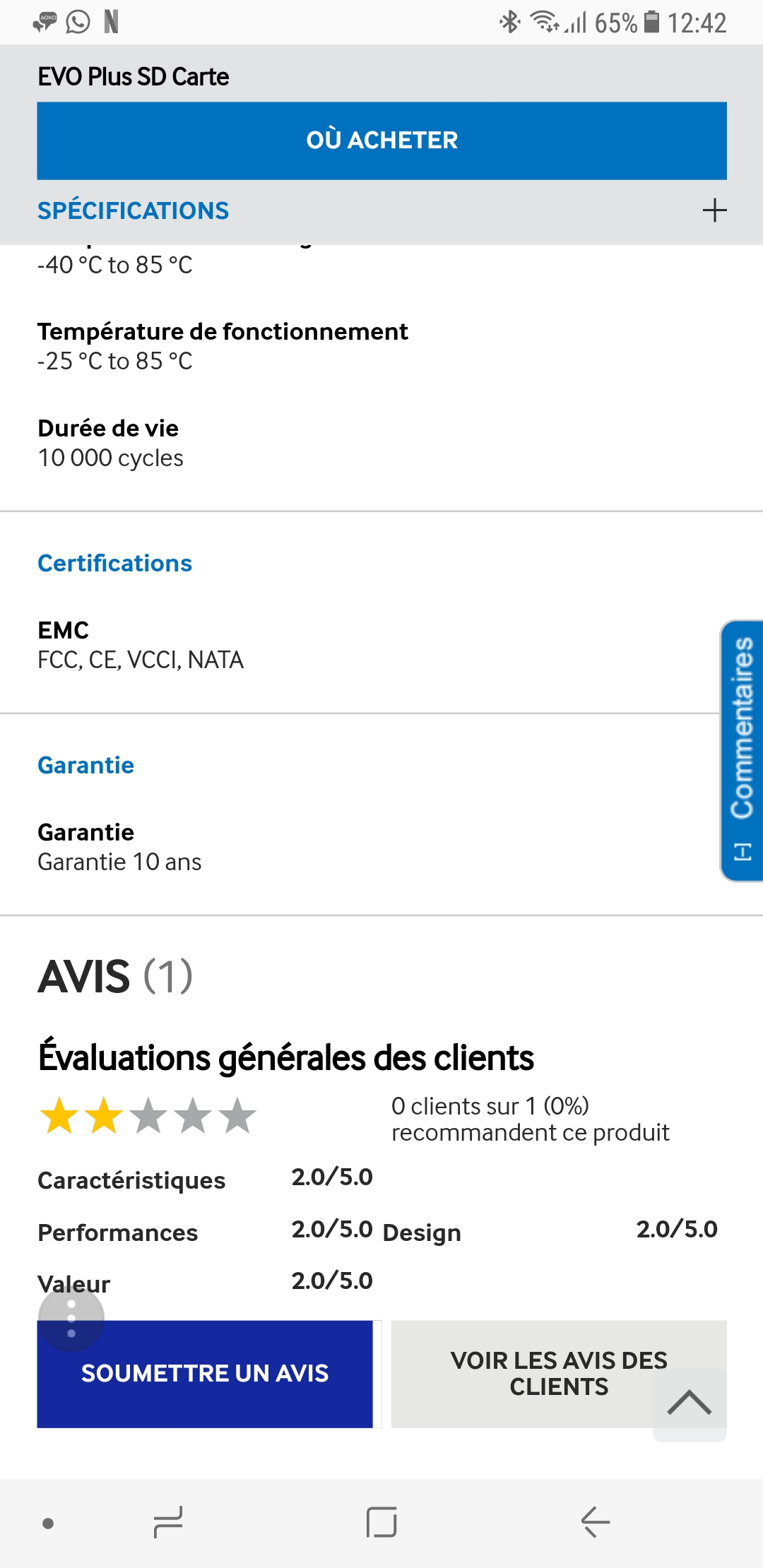Expand specifications with the plus icon

click(x=714, y=210)
